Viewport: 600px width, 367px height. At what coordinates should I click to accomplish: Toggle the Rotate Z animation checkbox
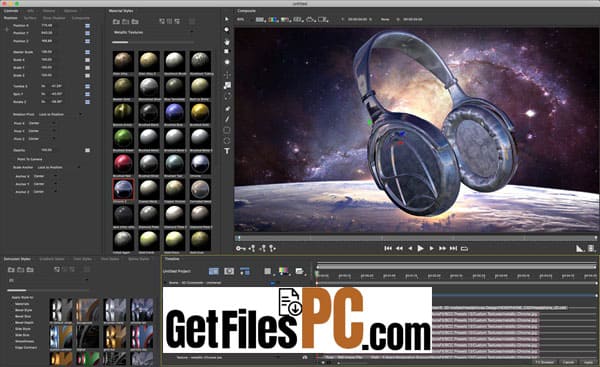[x=87, y=102]
